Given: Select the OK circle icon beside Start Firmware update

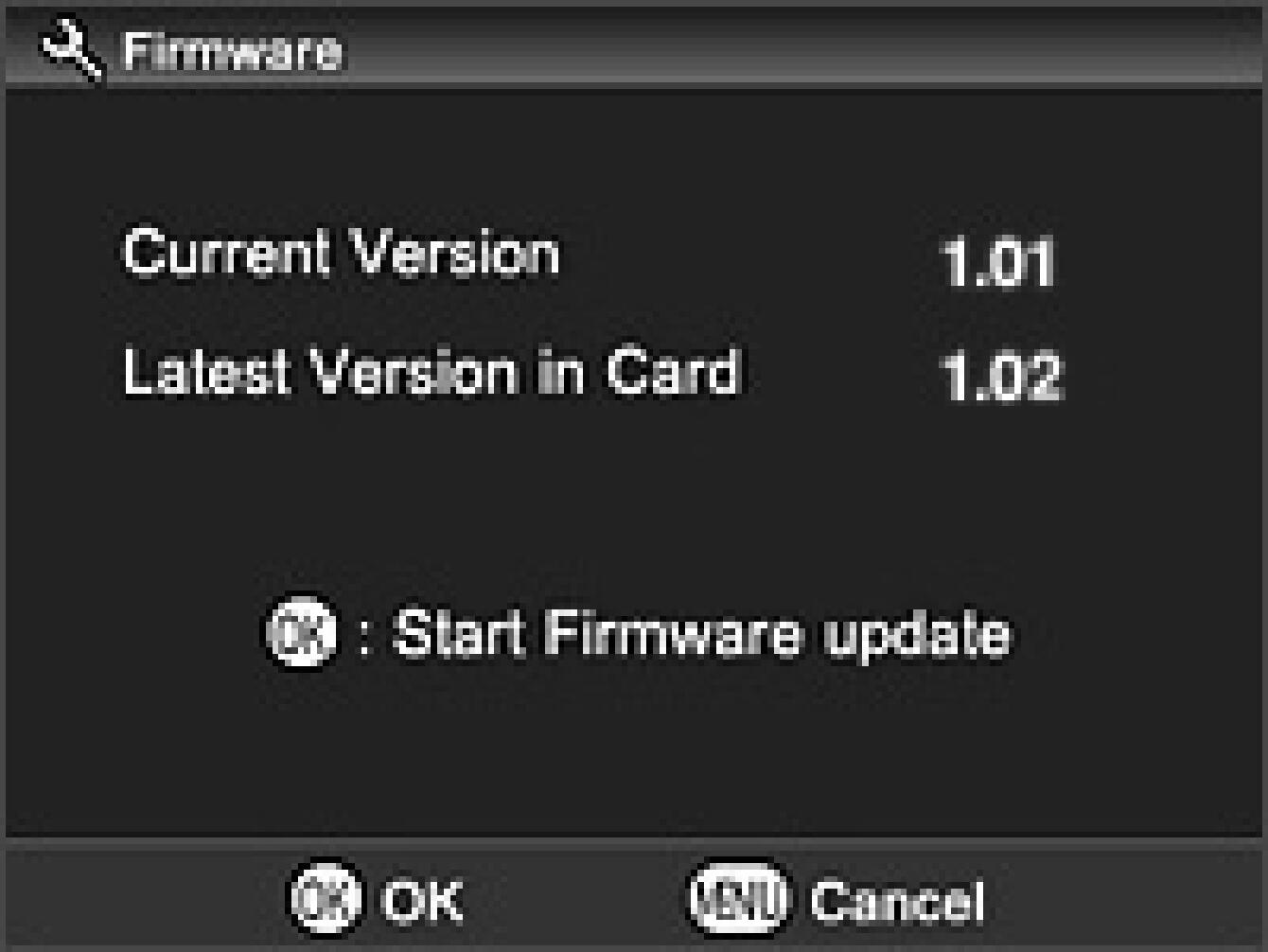Looking at the screenshot, I should pyautogui.click(x=299, y=631).
